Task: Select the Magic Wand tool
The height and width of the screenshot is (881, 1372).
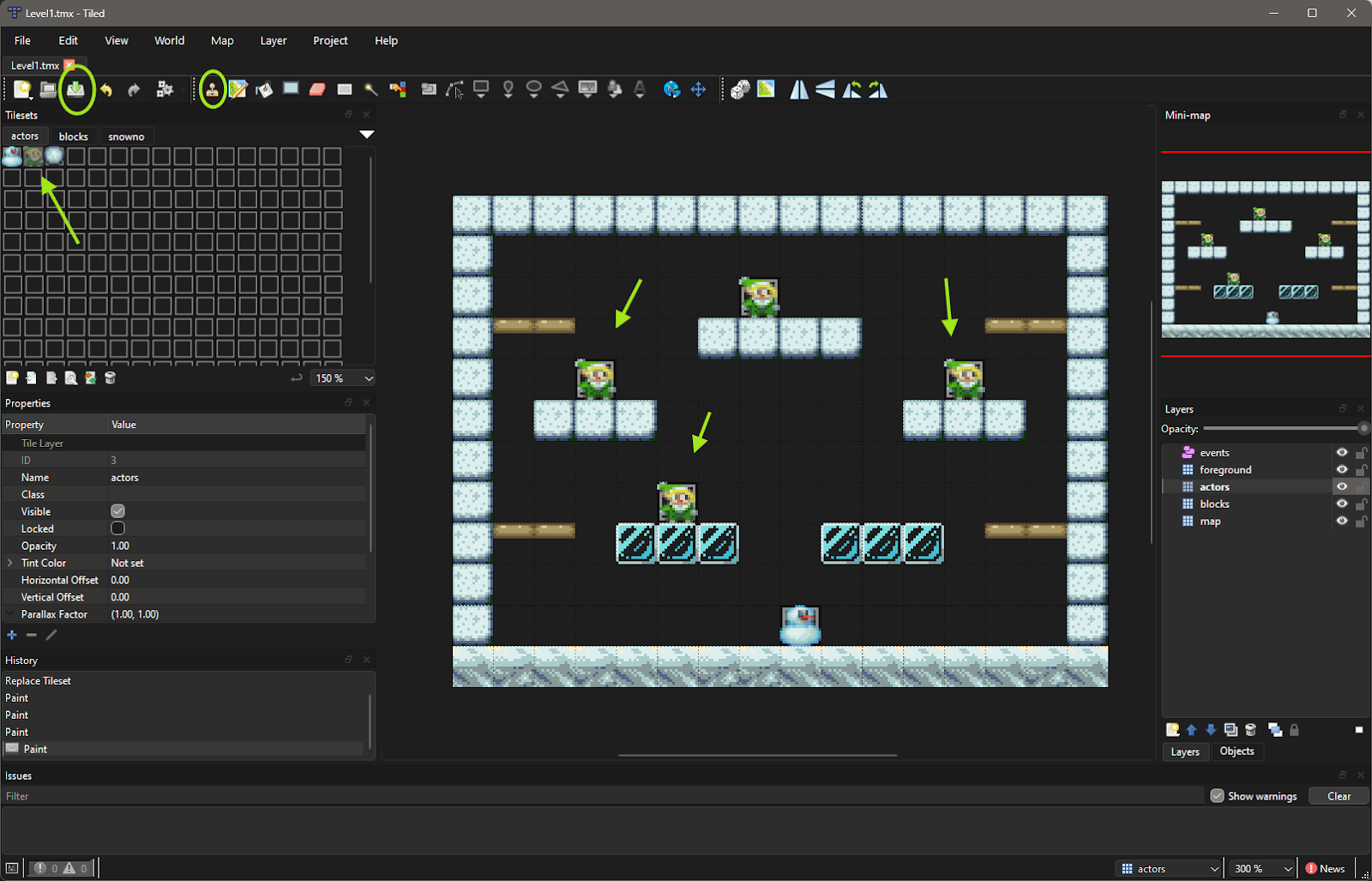Action: [x=371, y=89]
